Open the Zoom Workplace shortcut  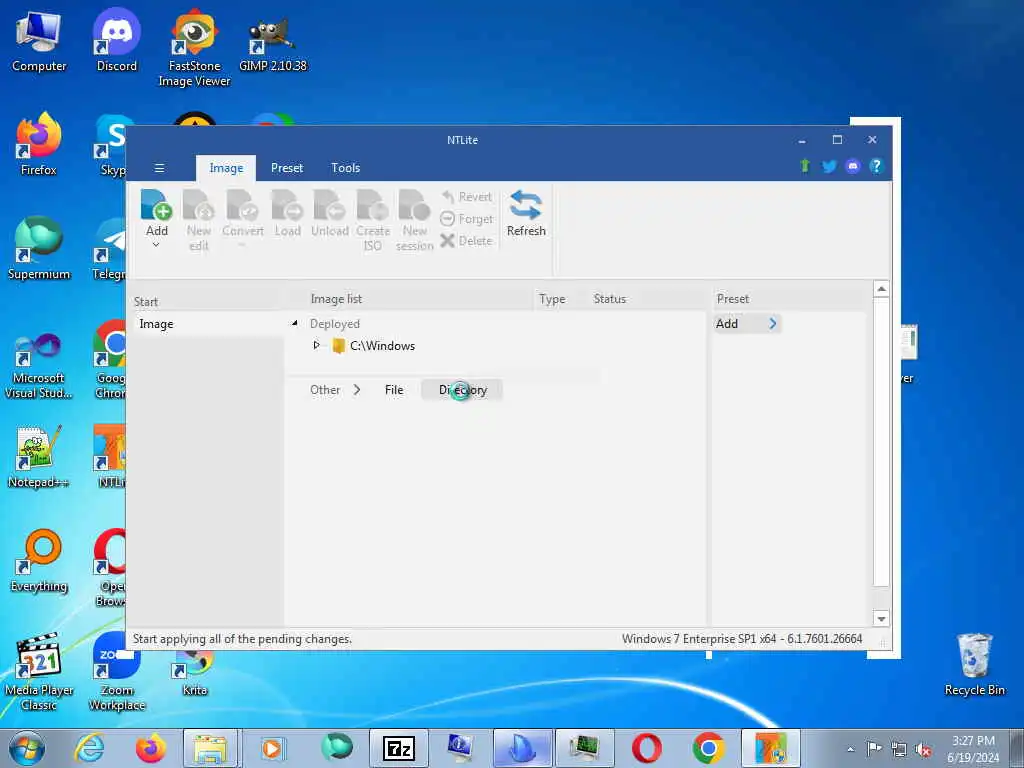[x=116, y=673]
